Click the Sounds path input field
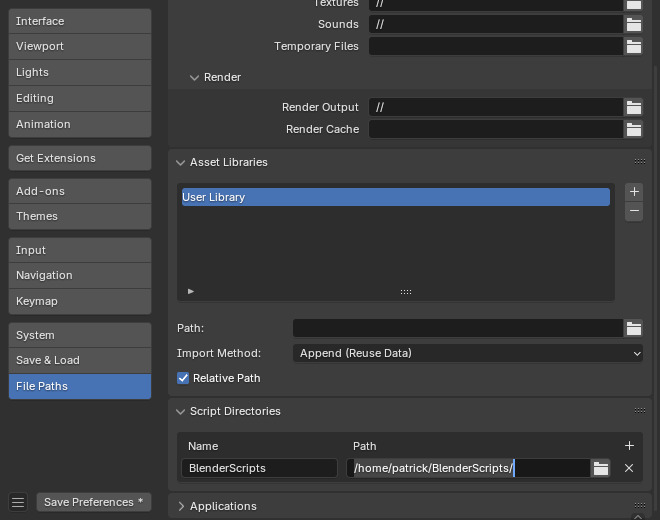Viewport: 660px width, 520px height. (496, 24)
